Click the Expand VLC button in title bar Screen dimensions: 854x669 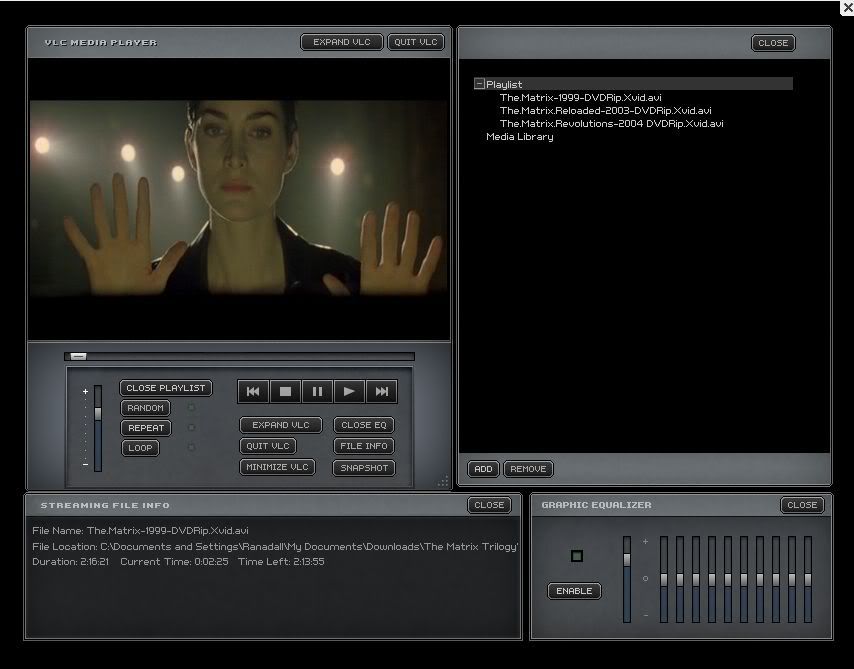(342, 42)
